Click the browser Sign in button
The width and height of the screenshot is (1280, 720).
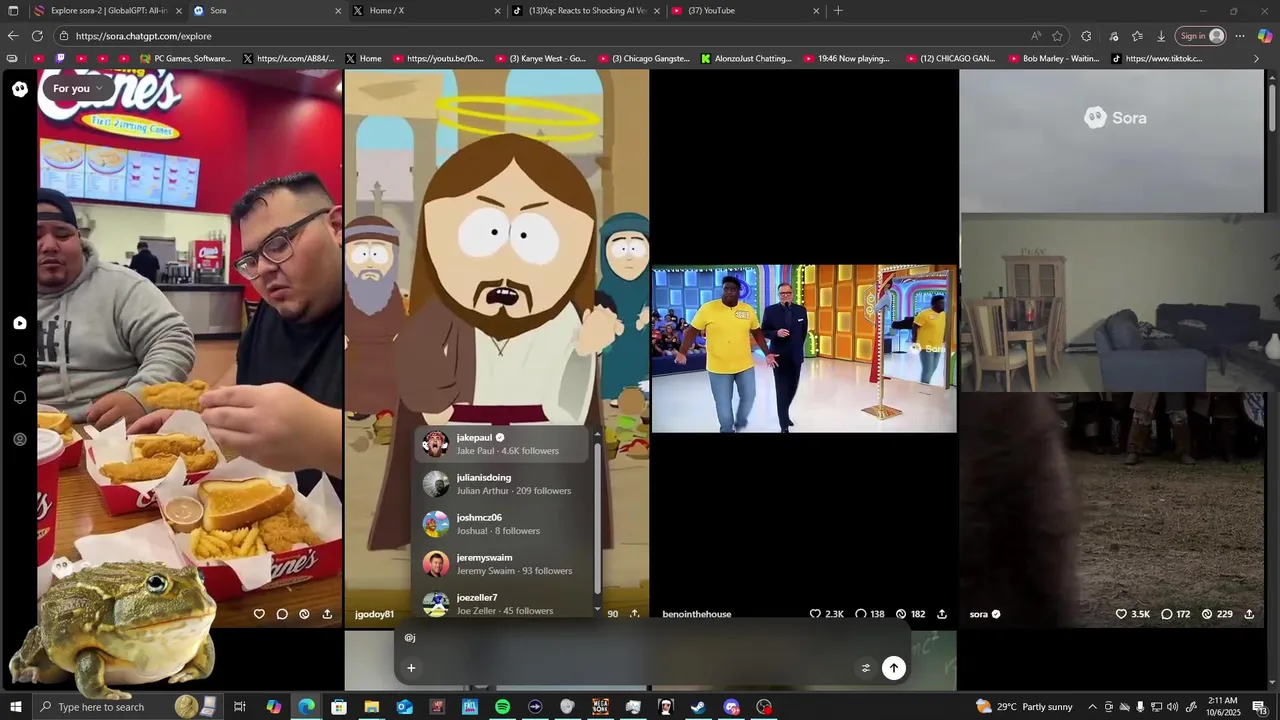(x=1201, y=36)
